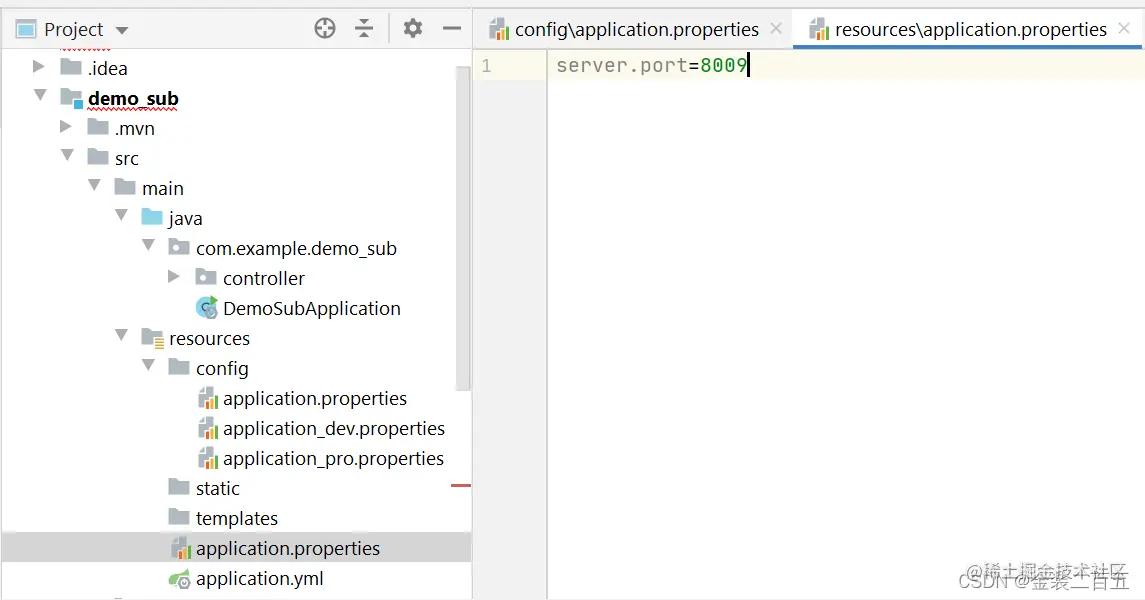This screenshot has height=600, width=1145.
Task: Open Project panel settings gear
Action: [413, 28]
